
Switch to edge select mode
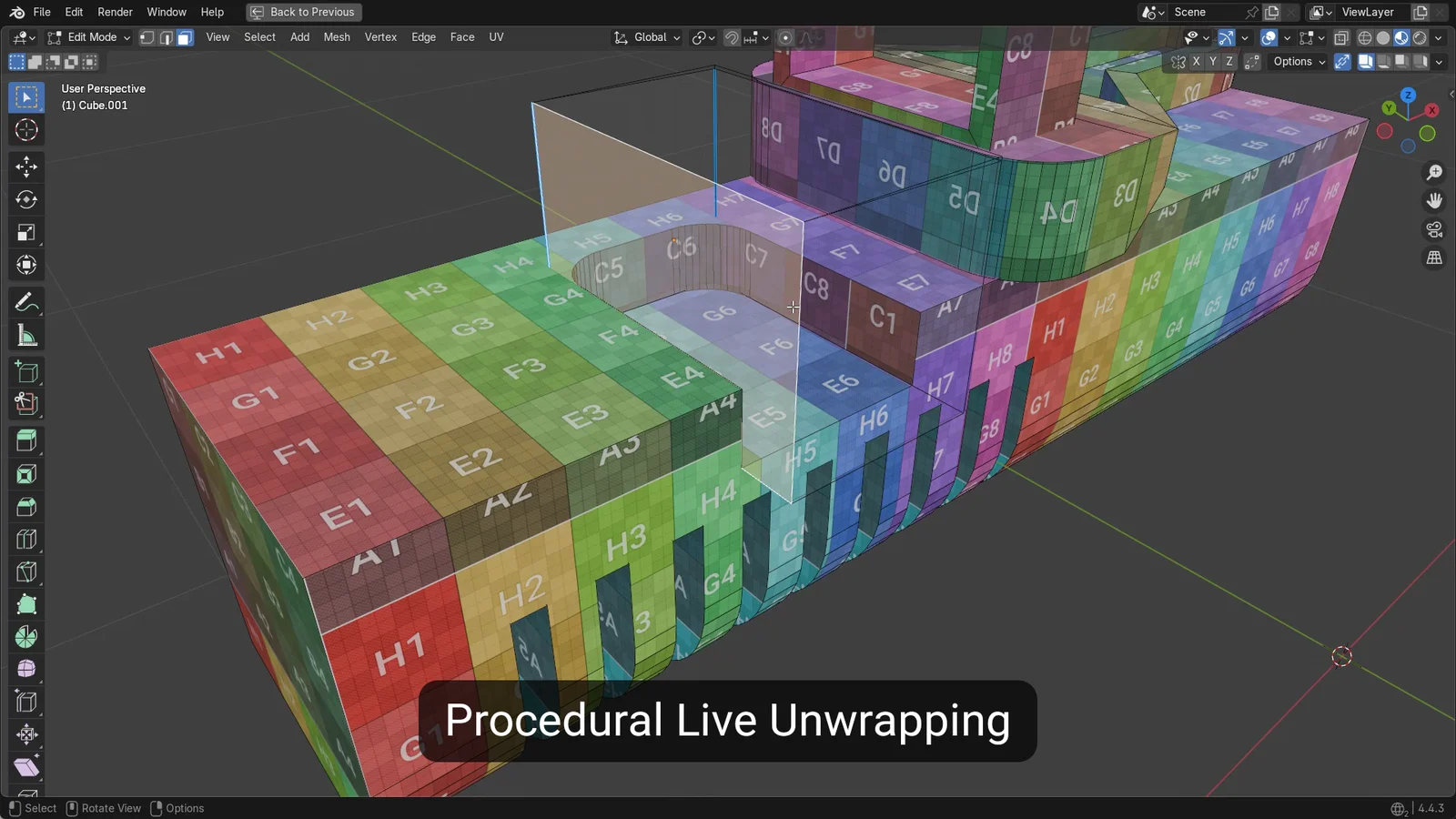pyautogui.click(x=165, y=37)
